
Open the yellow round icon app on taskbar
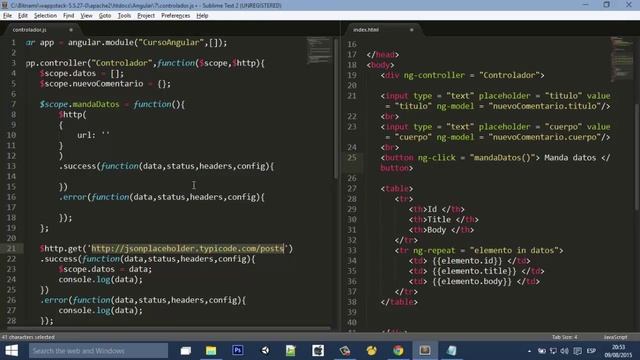click(371, 351)
